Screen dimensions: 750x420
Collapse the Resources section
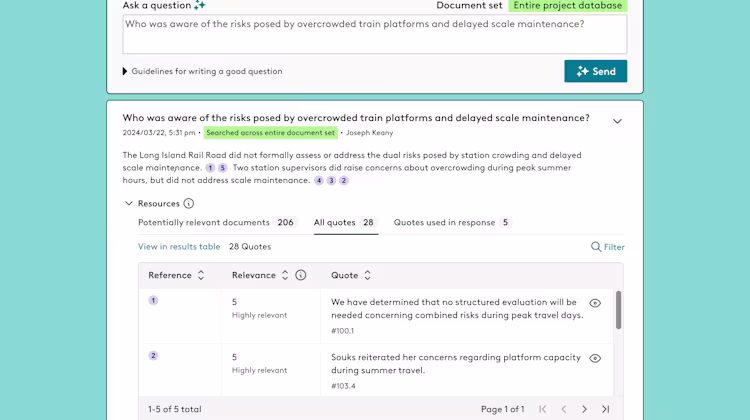coord(129,203)
